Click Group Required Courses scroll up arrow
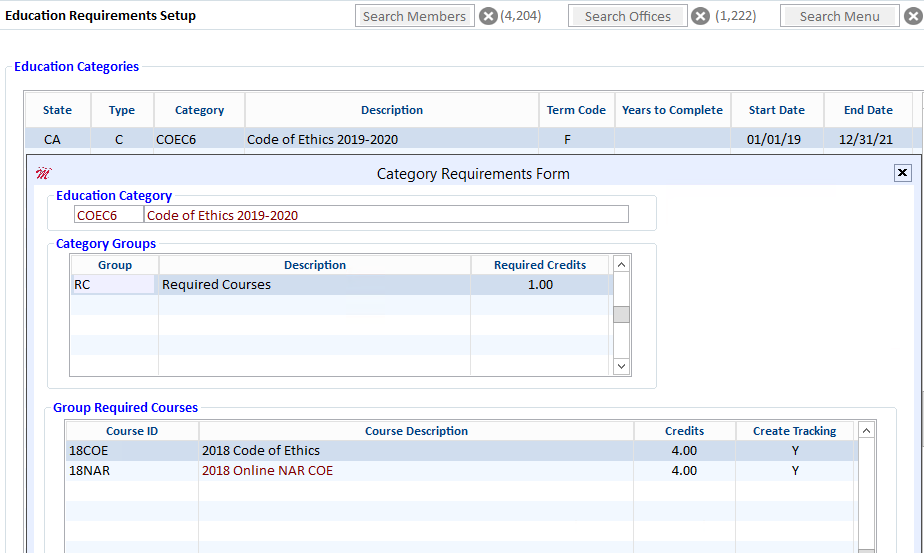 coord(866,431)
